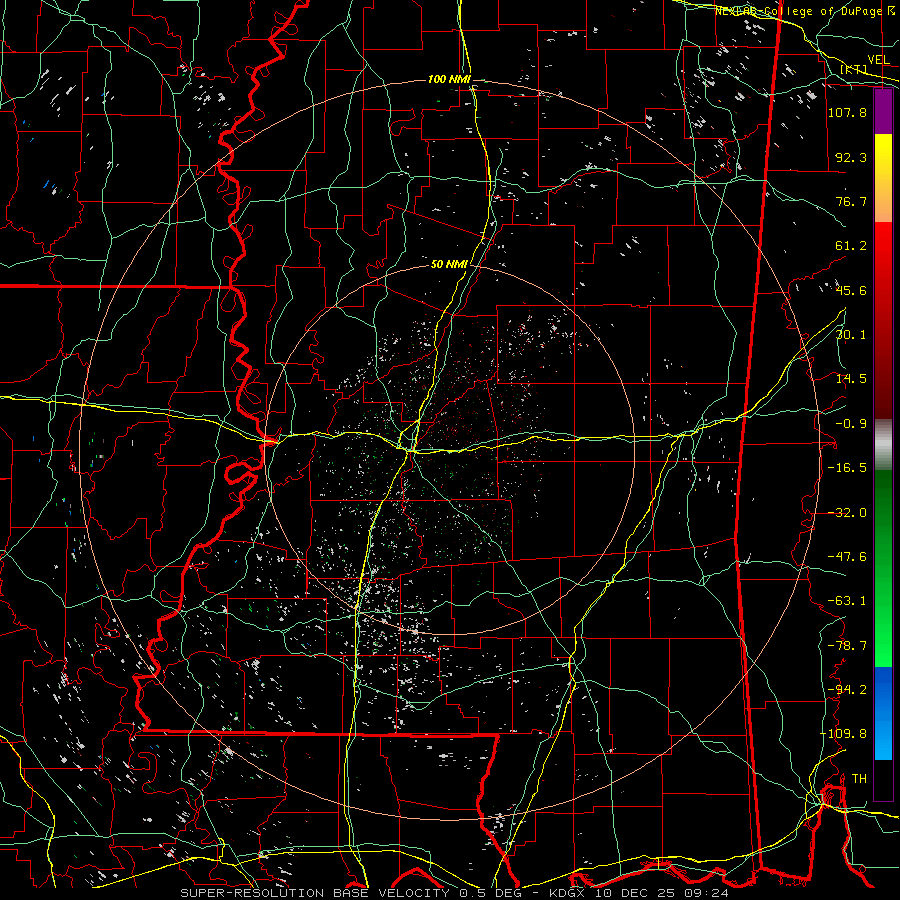Click the 14.5 velocity legend value
Screen dimensions: 900x900
click(851, 379)
